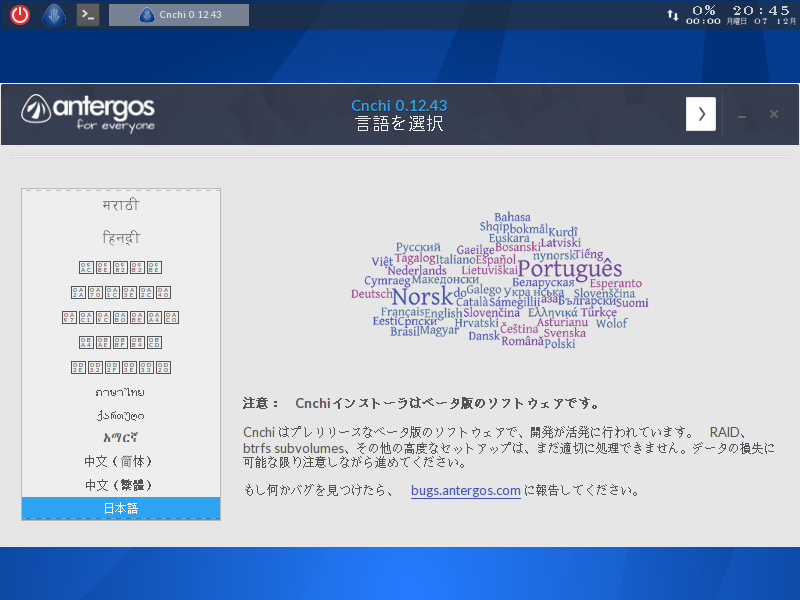800x600 pixels.
Task: Select ქართული Georgian language option
Action: [120, 415]
